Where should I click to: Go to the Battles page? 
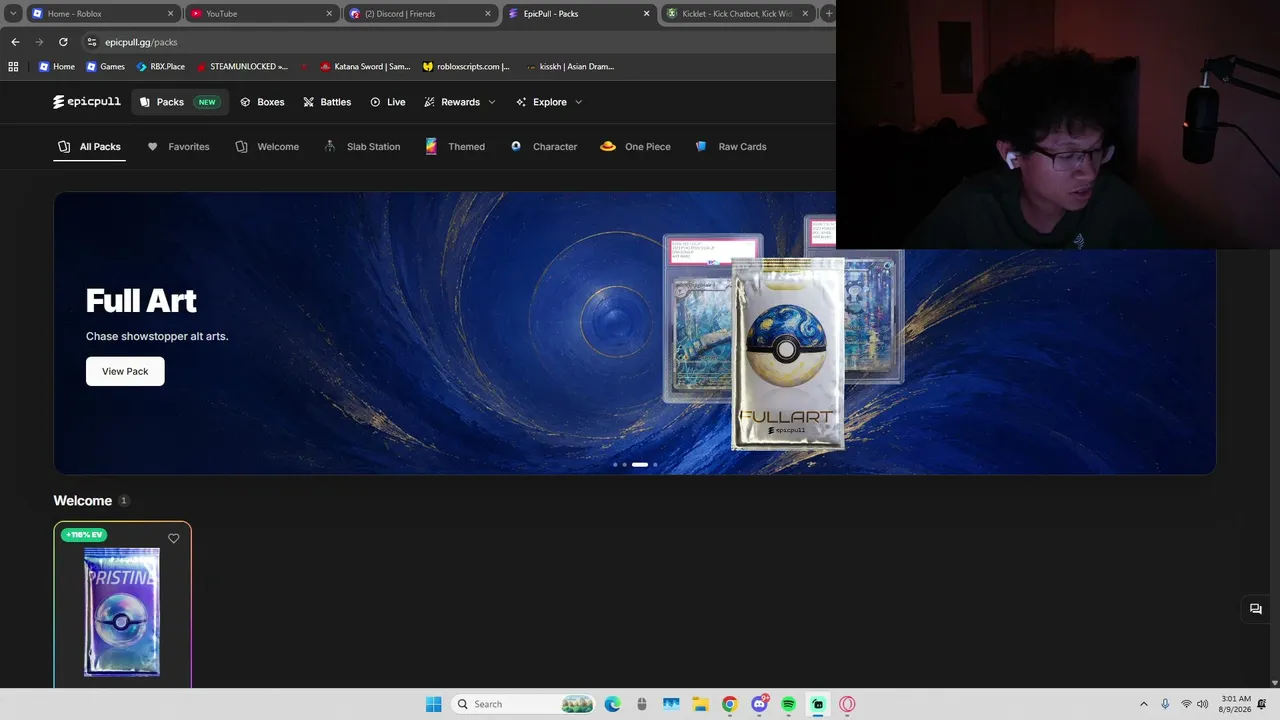[x=327, y=102]
